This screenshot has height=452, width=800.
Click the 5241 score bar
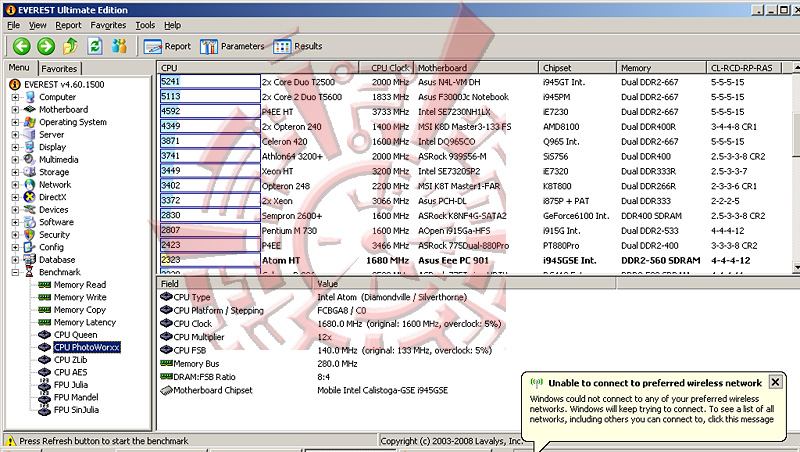[x=210, y=82]
